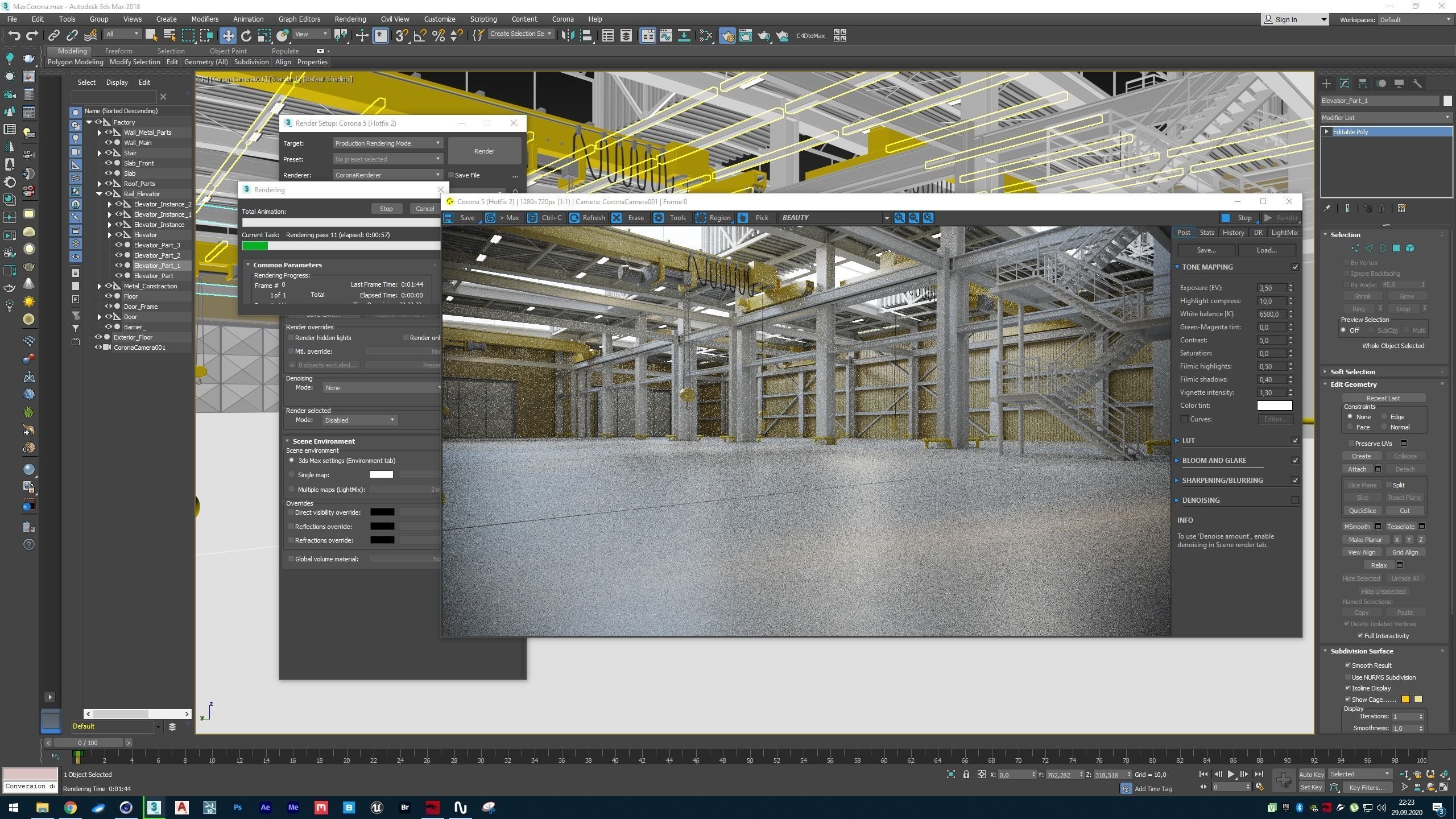The width and height of the screenshot is (1456, 819).
Task: Collapse the Rail_Elevator tree node
Action: 99,194
